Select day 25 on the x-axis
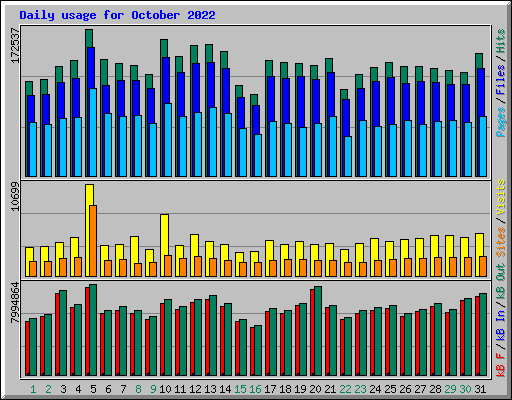 390,389
